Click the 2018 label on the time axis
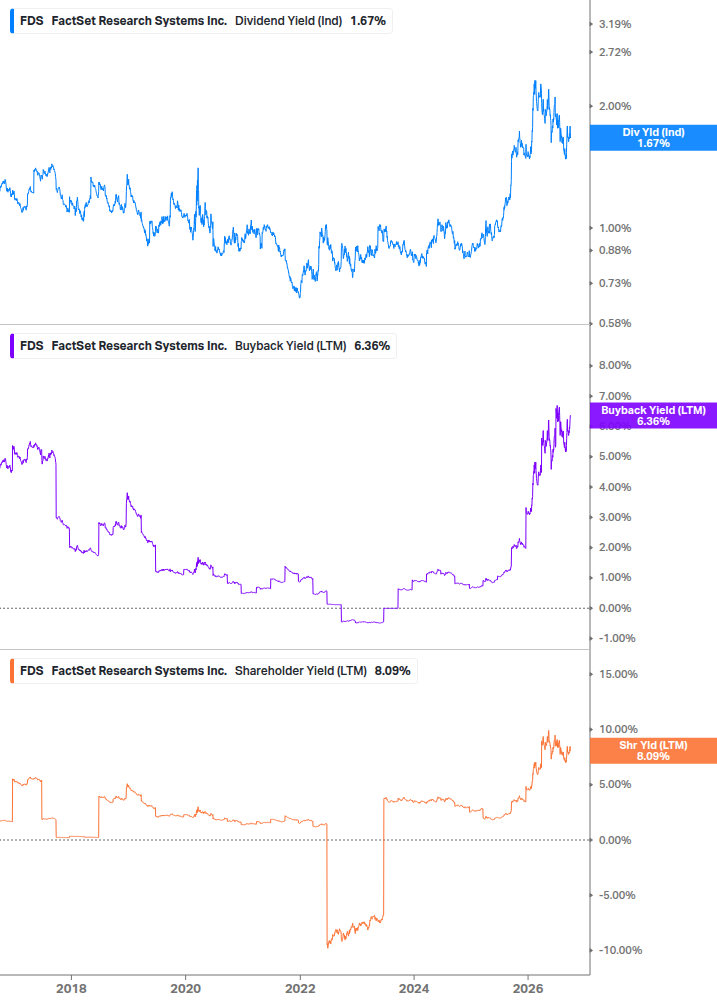The height and width of the screenshot is (1005, 717). point(71,989)
